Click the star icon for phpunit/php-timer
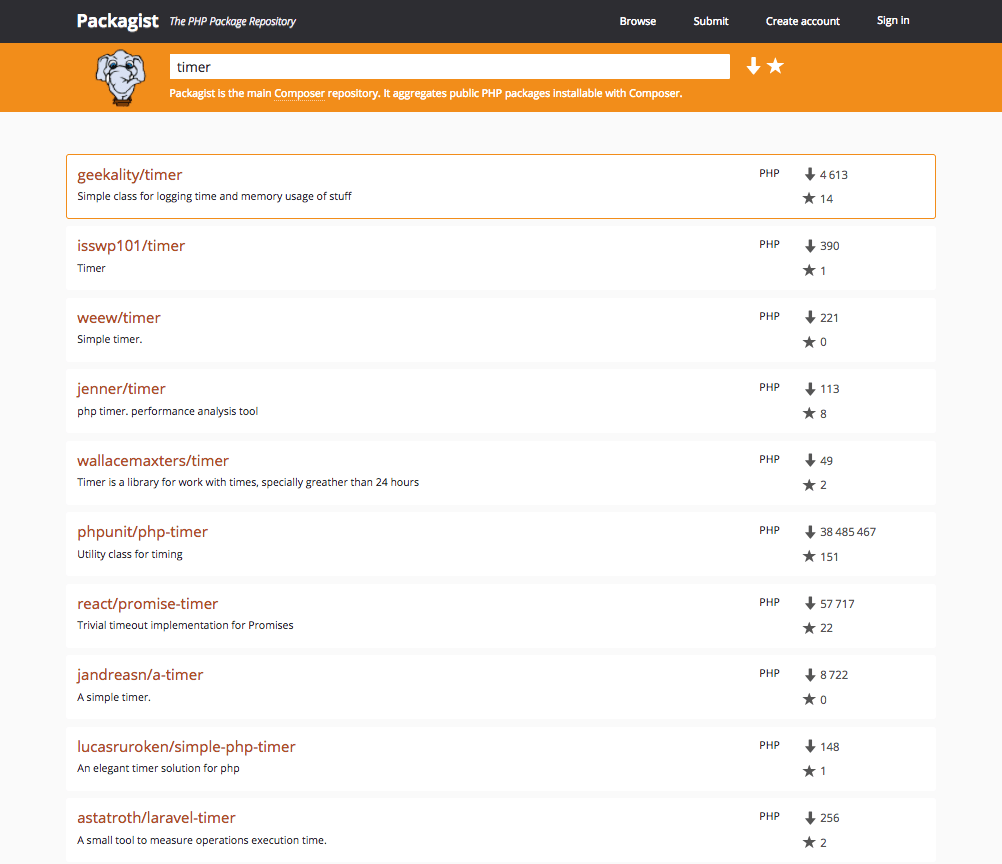 810,557
